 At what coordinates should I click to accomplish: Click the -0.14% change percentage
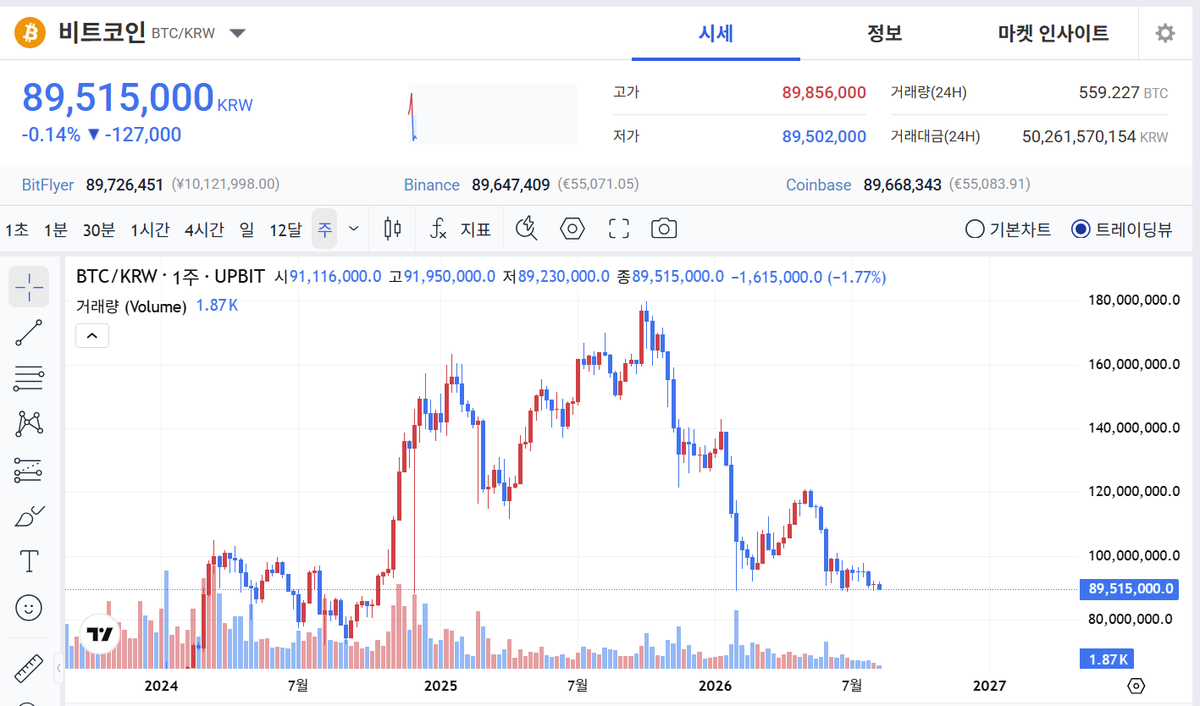pyautogui.click(x=51, y=135)
